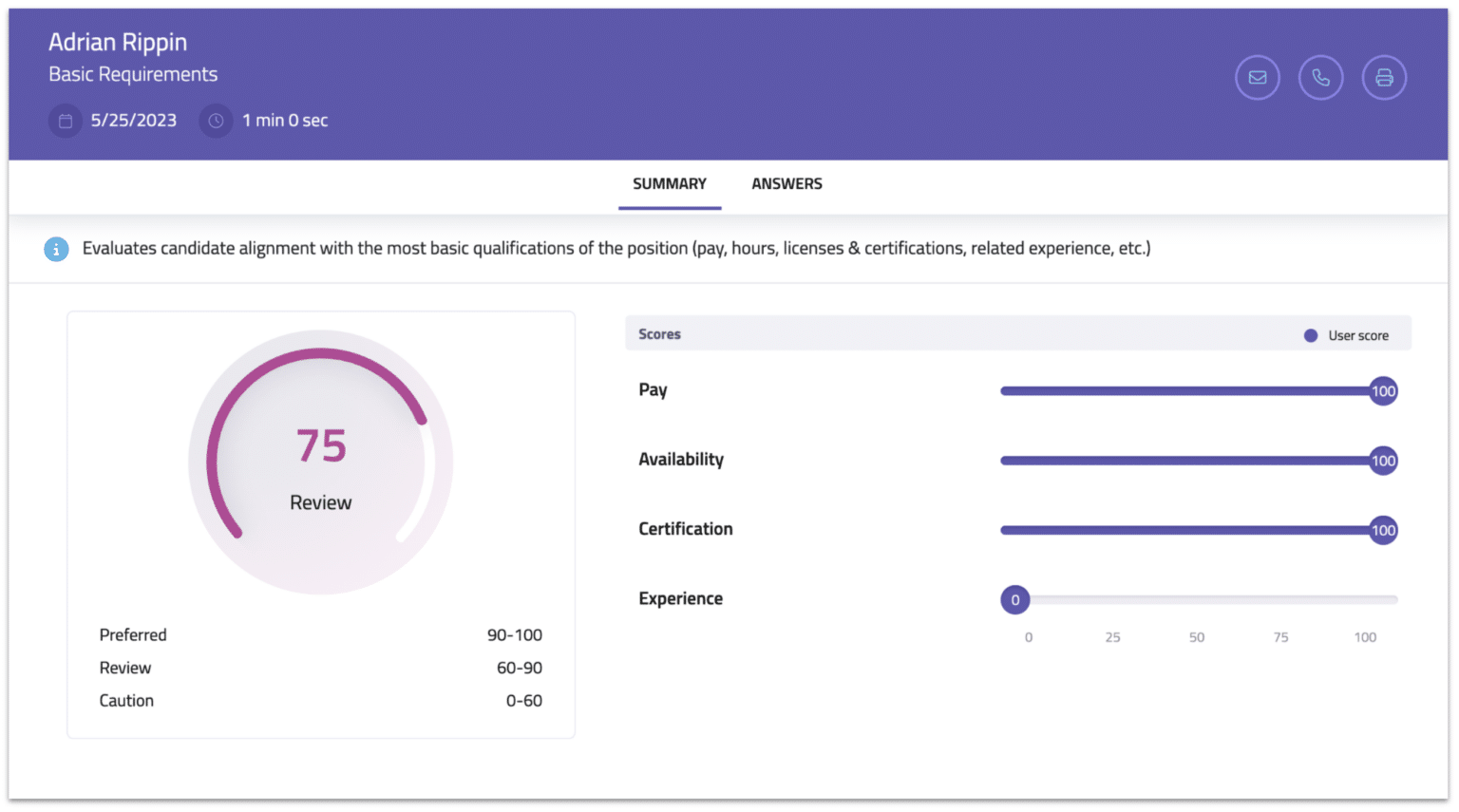The image size is (1459, 812).
Task: Click the phone call icon
Action: [x=1320, y=77]
